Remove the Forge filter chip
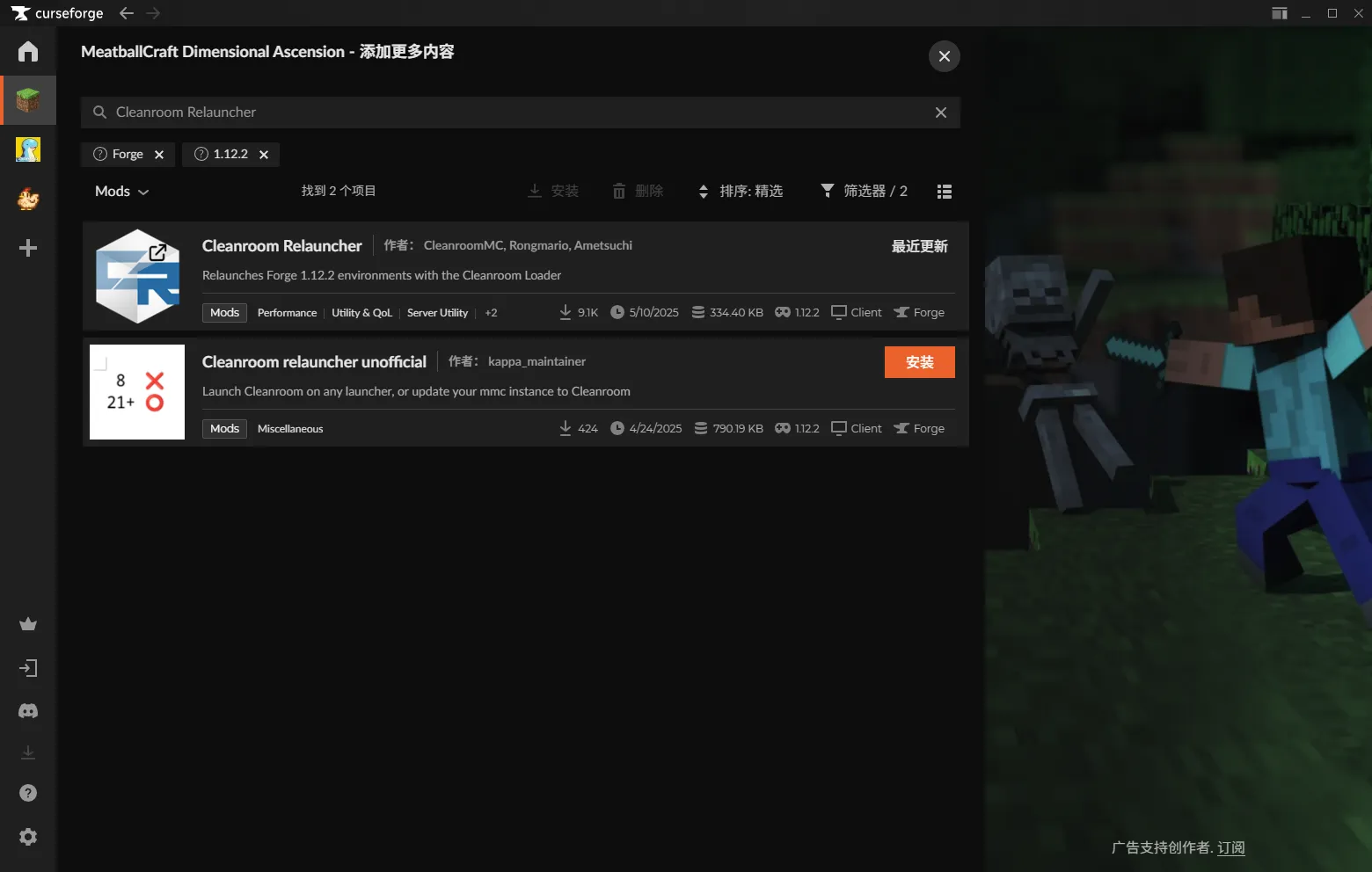This screenshot has height=872, width=1372. (x=159, y=155)
